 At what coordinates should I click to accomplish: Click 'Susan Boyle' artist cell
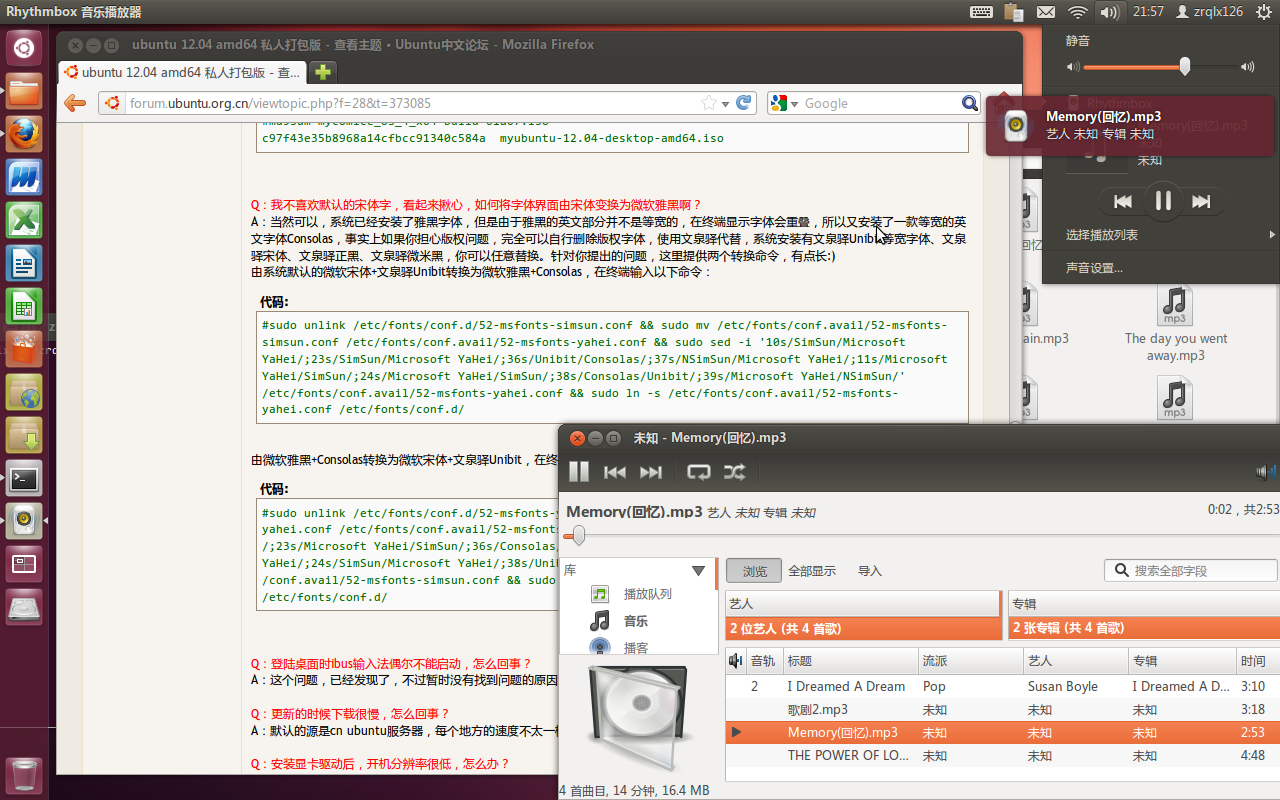[x=1062, y=686]
